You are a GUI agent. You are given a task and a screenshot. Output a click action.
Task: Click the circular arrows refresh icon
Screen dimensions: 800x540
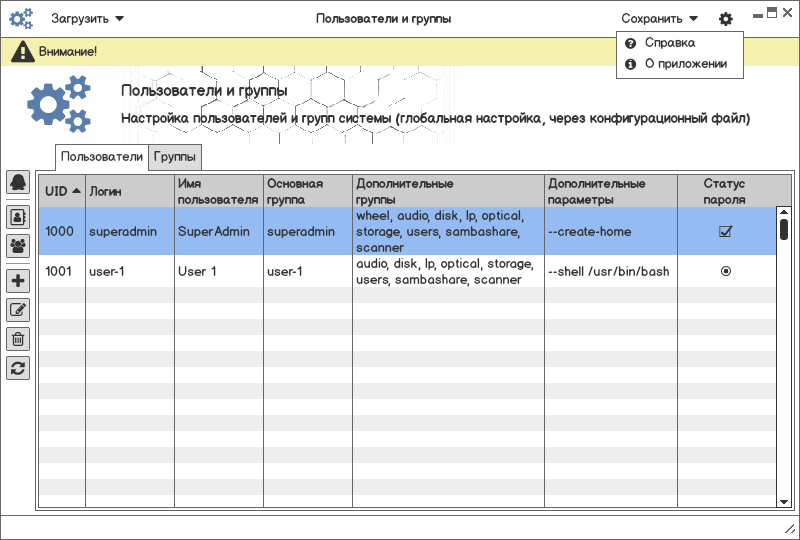(18, 368)
